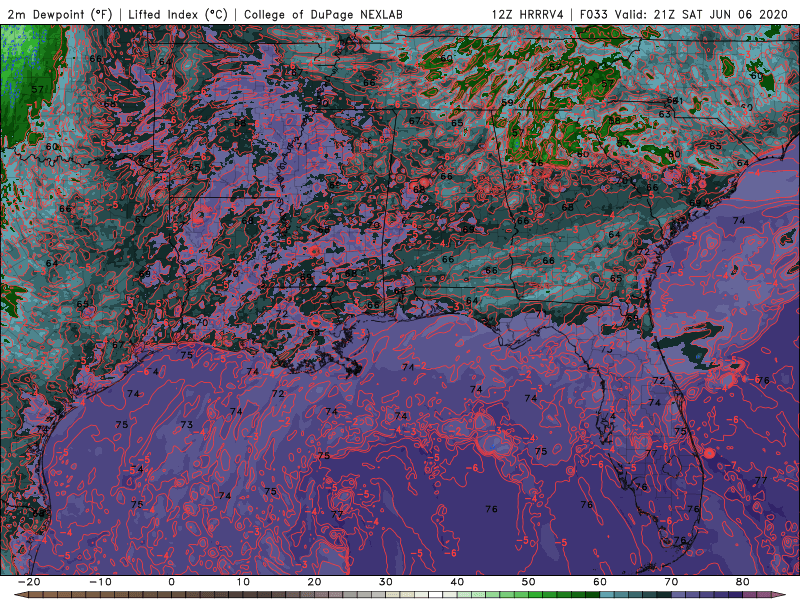Click the '12Z HRRRV4' model run label

(x=528, y=15)
